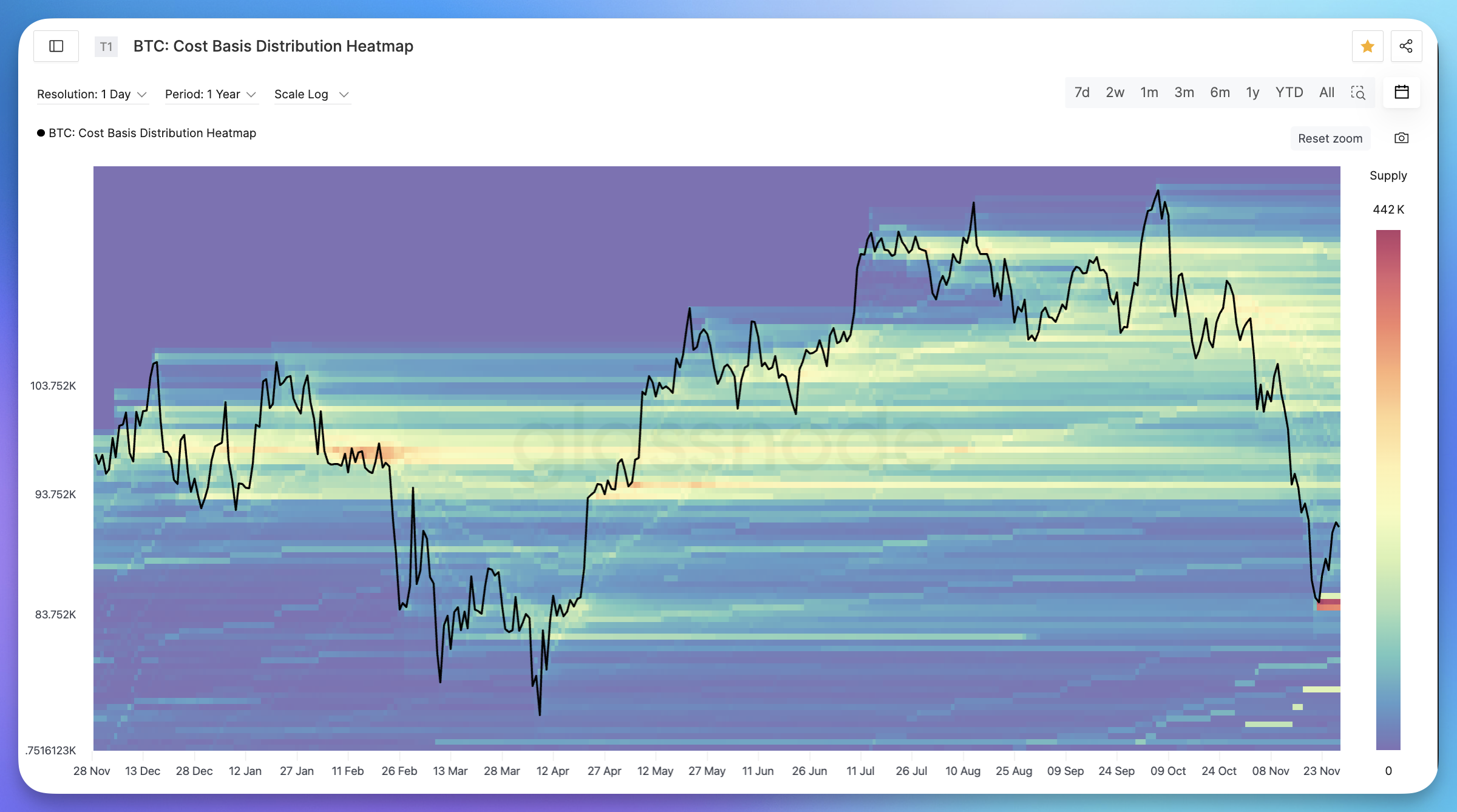Expand the Resolution: 1 Day dropdown
The height and width of the screenshot is (812, 1457).
pyautogui.click(x=92, y=94)
